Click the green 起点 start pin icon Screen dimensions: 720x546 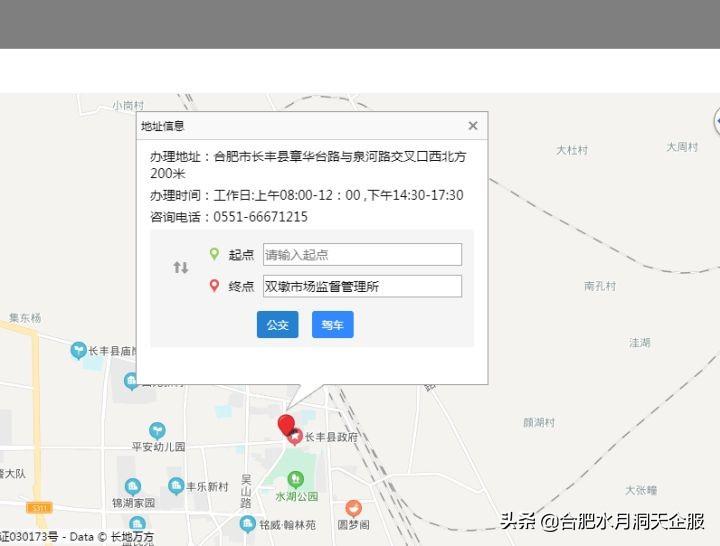click(214, 255)
